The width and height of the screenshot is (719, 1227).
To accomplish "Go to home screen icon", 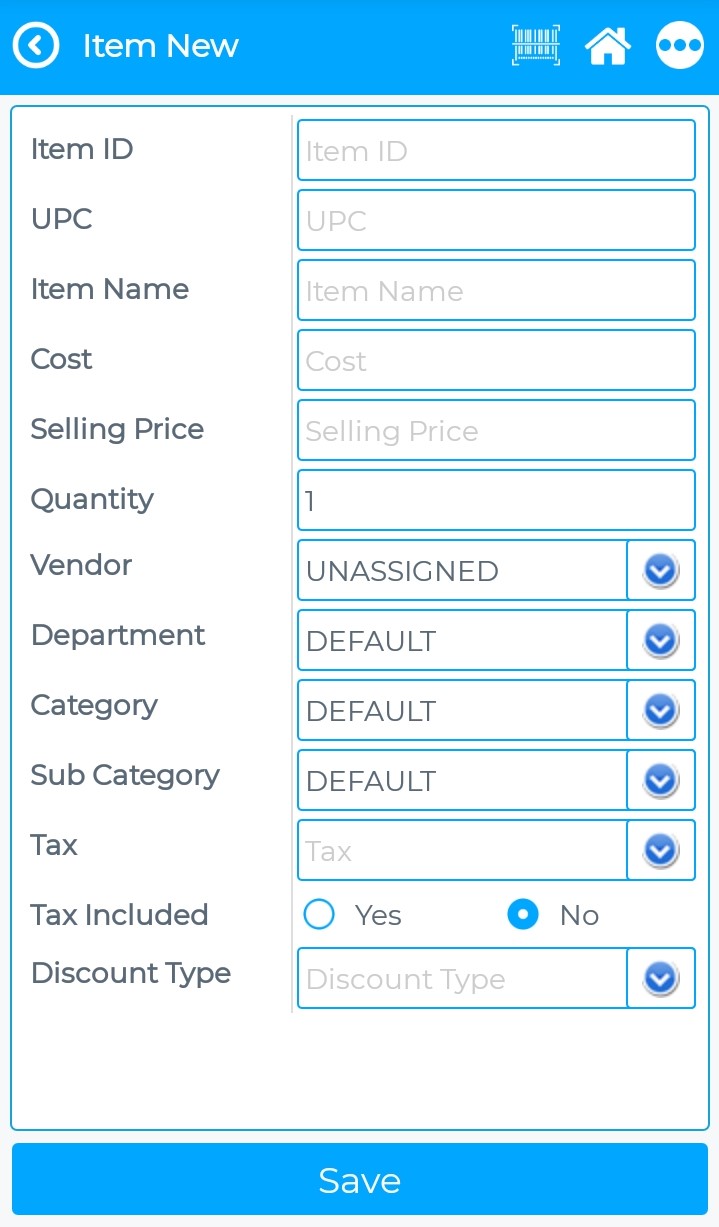I will tap(608, 46).
